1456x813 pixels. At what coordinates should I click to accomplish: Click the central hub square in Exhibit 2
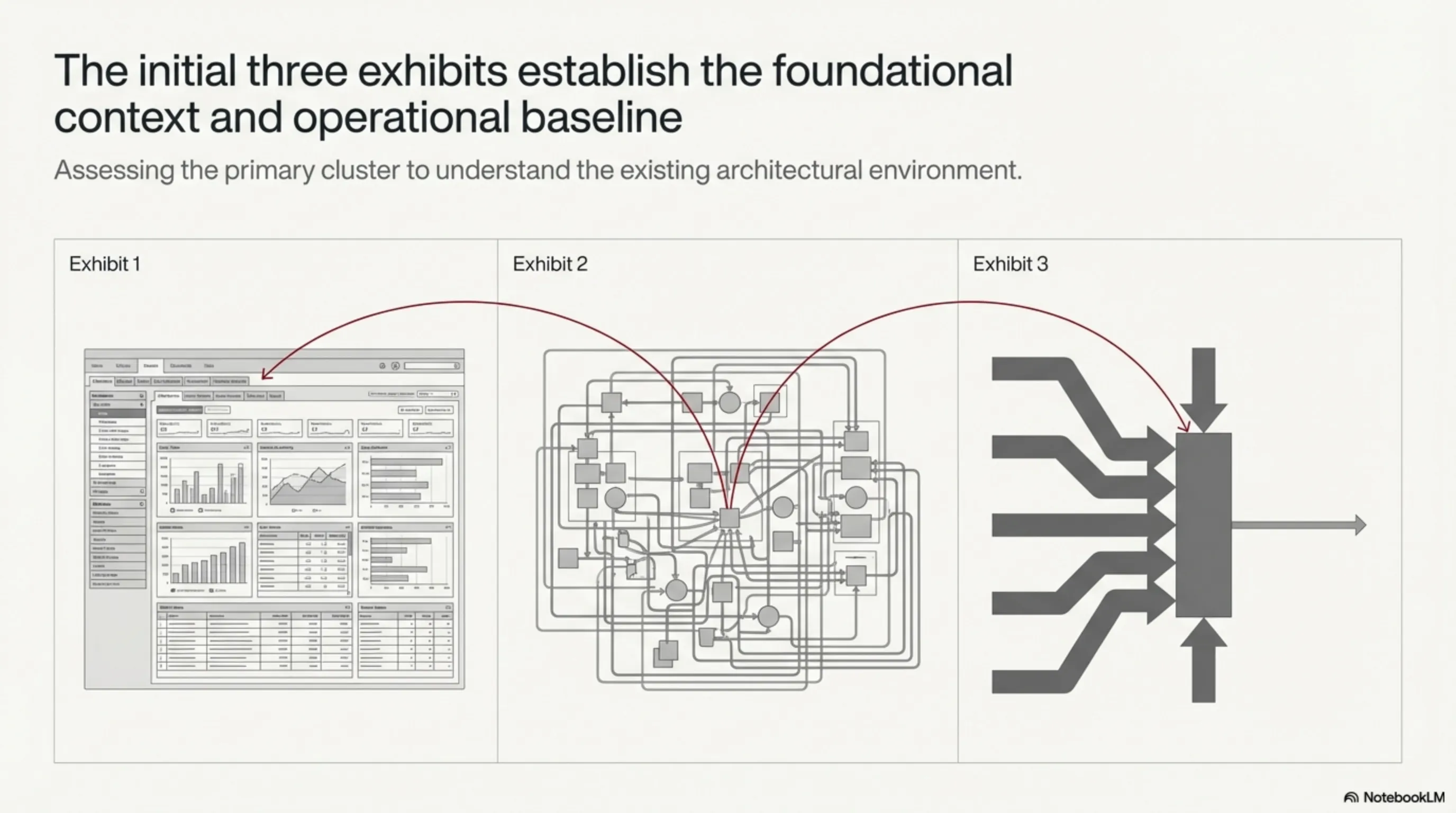click(729, 518)
